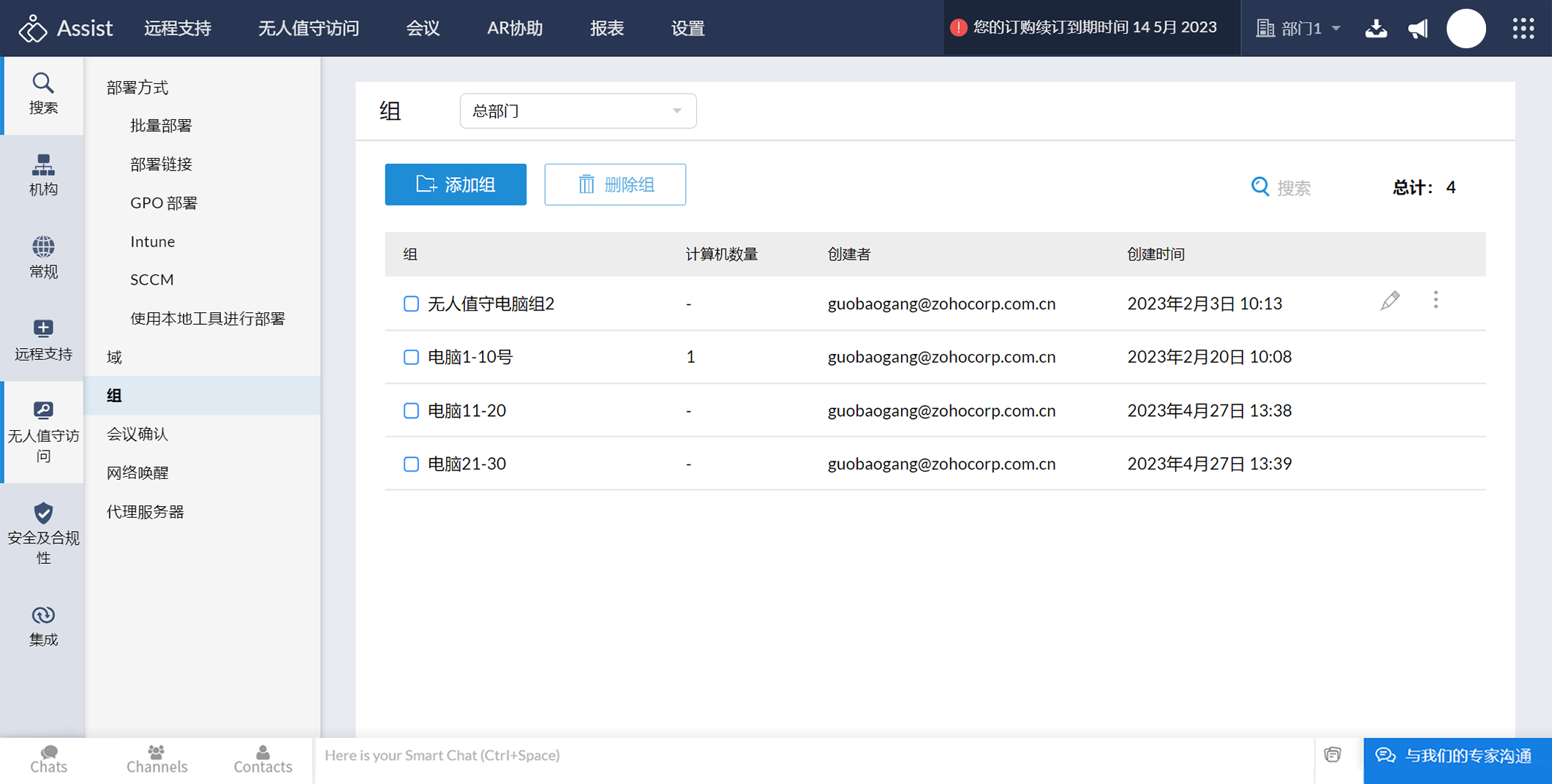The image size is (1552, 784).
Task: Click the pencil edit icon for 无人值守电脑组2
Action: click(x=1390, y=301)
